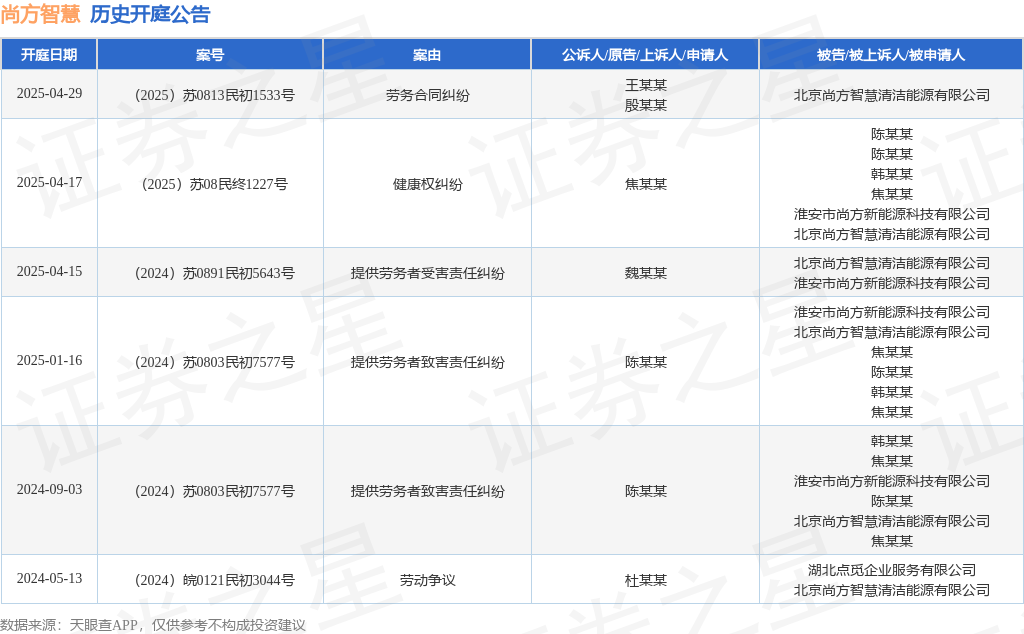
Task: Select the 开庭日期 column header
Action: pyautogui.click(x=49, y=55)
